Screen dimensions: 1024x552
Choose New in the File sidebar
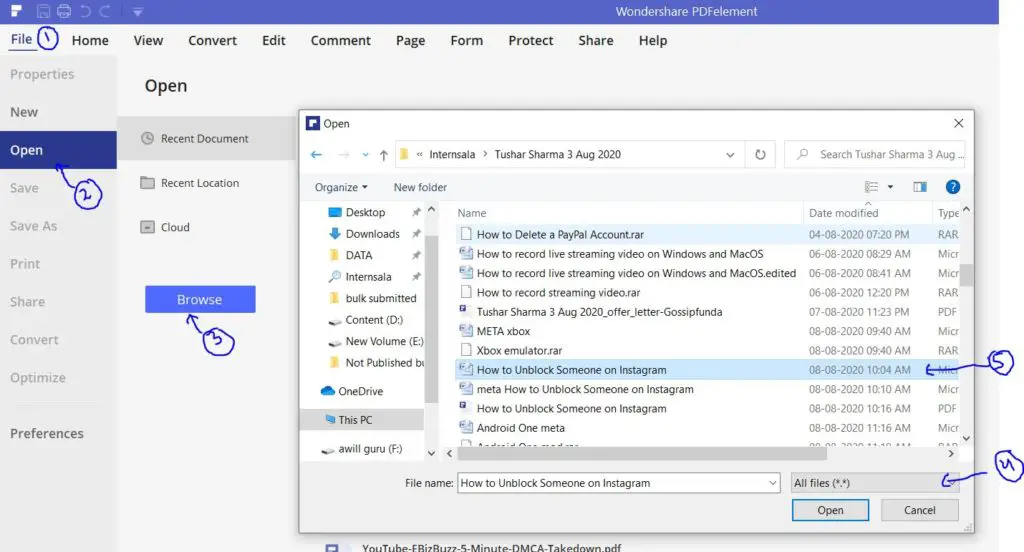[x=24, y=112]
